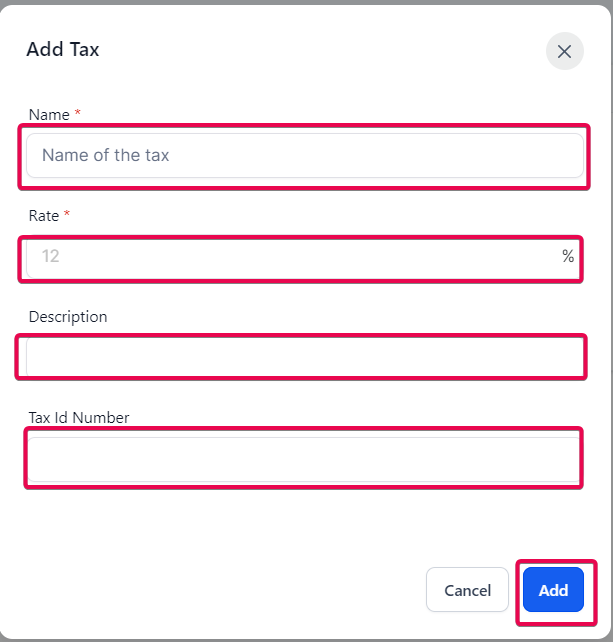Click the Name input field
This screenshot has height=642, width=613.
click(x=304, y=156)
